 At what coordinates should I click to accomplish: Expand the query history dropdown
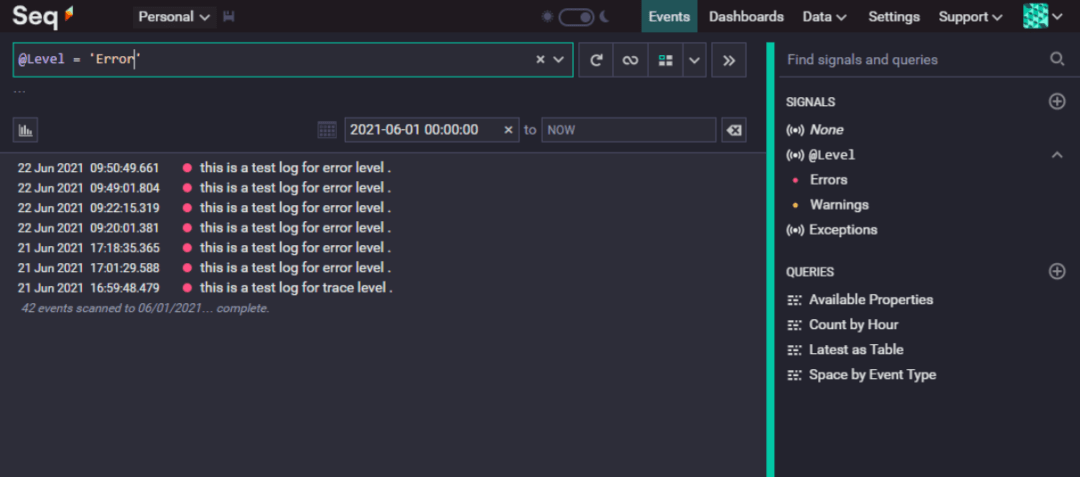(559, 60)
